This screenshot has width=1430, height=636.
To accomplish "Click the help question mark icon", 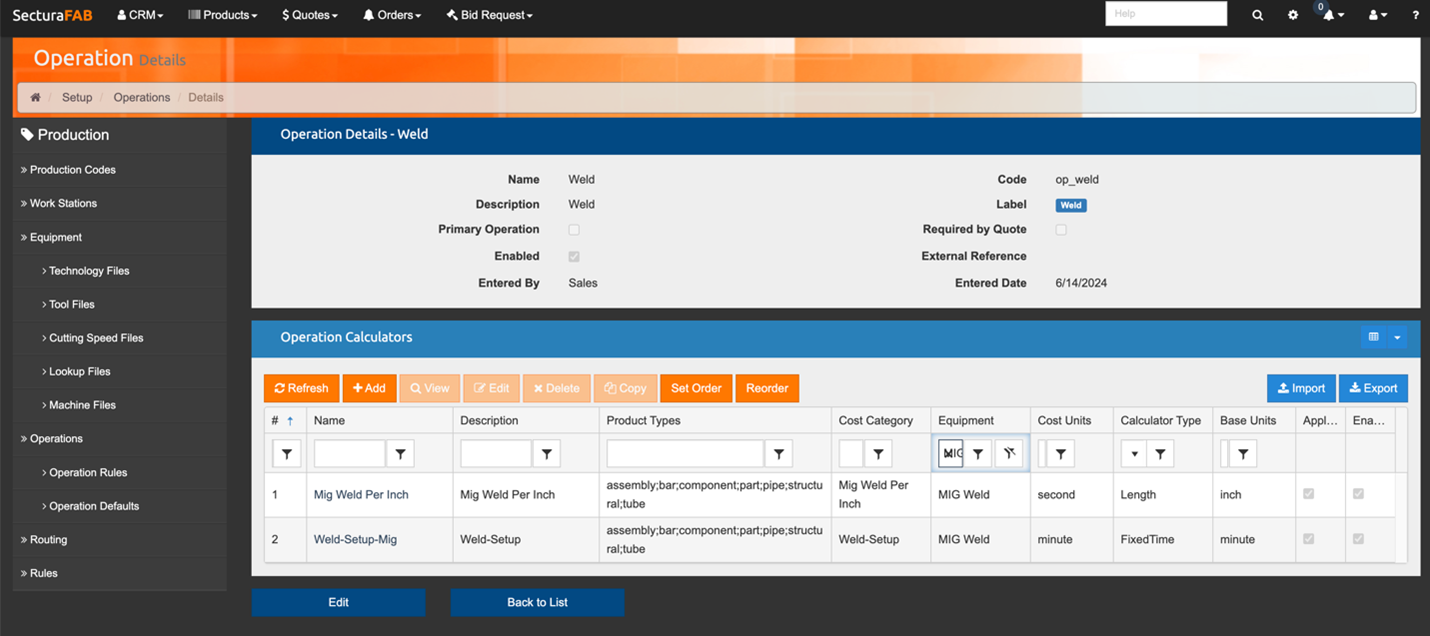I will 1415,15.
